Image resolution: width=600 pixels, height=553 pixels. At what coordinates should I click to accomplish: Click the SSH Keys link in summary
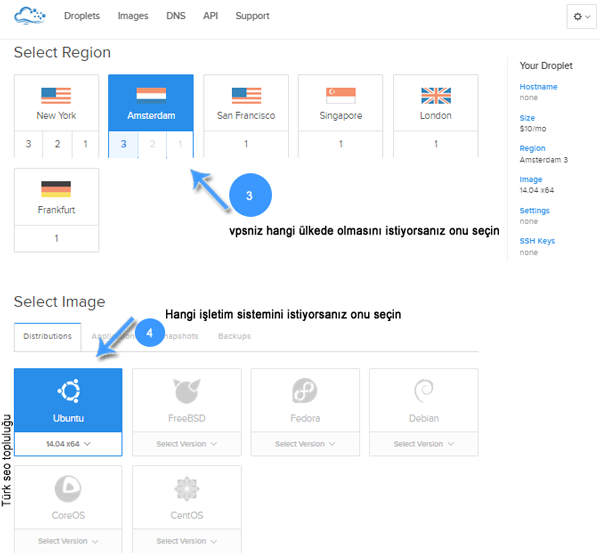tap(537, 241)
